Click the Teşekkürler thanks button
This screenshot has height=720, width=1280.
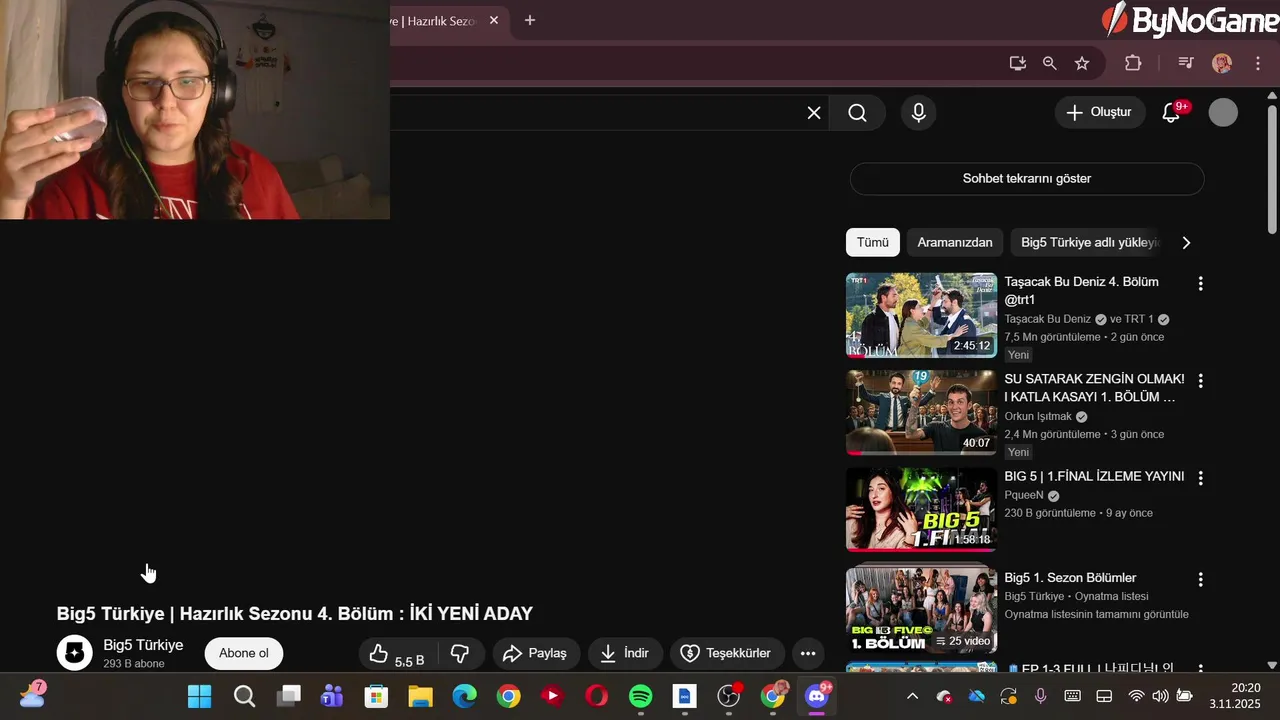(726, 654)
